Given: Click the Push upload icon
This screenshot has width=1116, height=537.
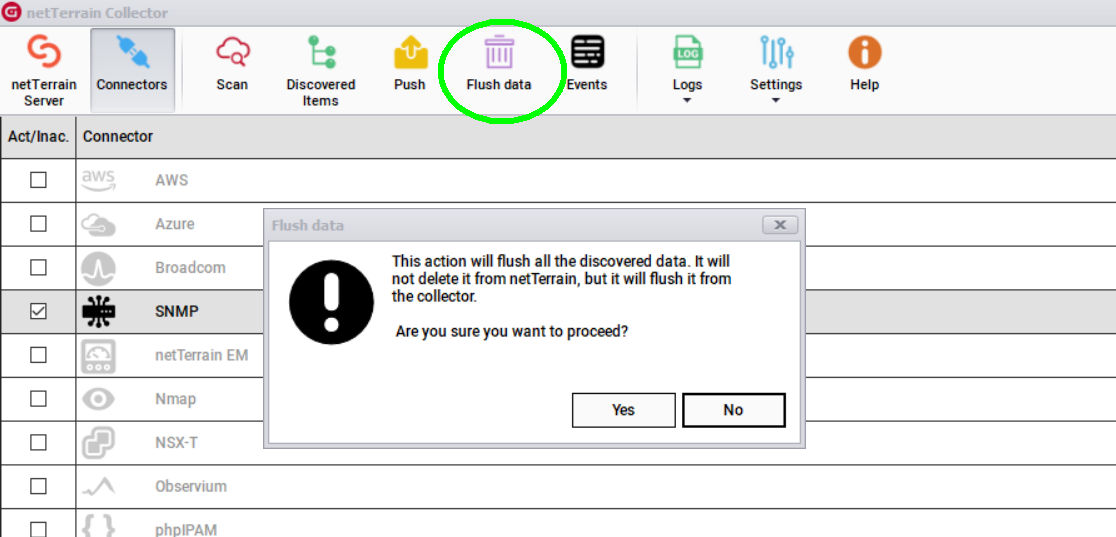Looking at the screenshot, I should click(x=410, y=53).
